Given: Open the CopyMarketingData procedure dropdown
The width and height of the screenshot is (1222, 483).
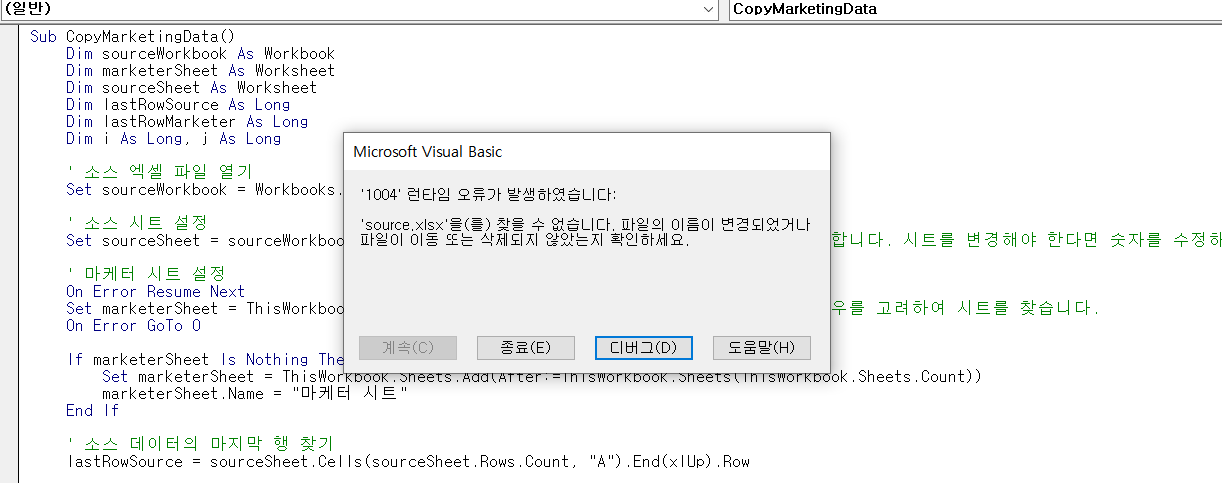Looking at the screenshot, I should (975, 9).
